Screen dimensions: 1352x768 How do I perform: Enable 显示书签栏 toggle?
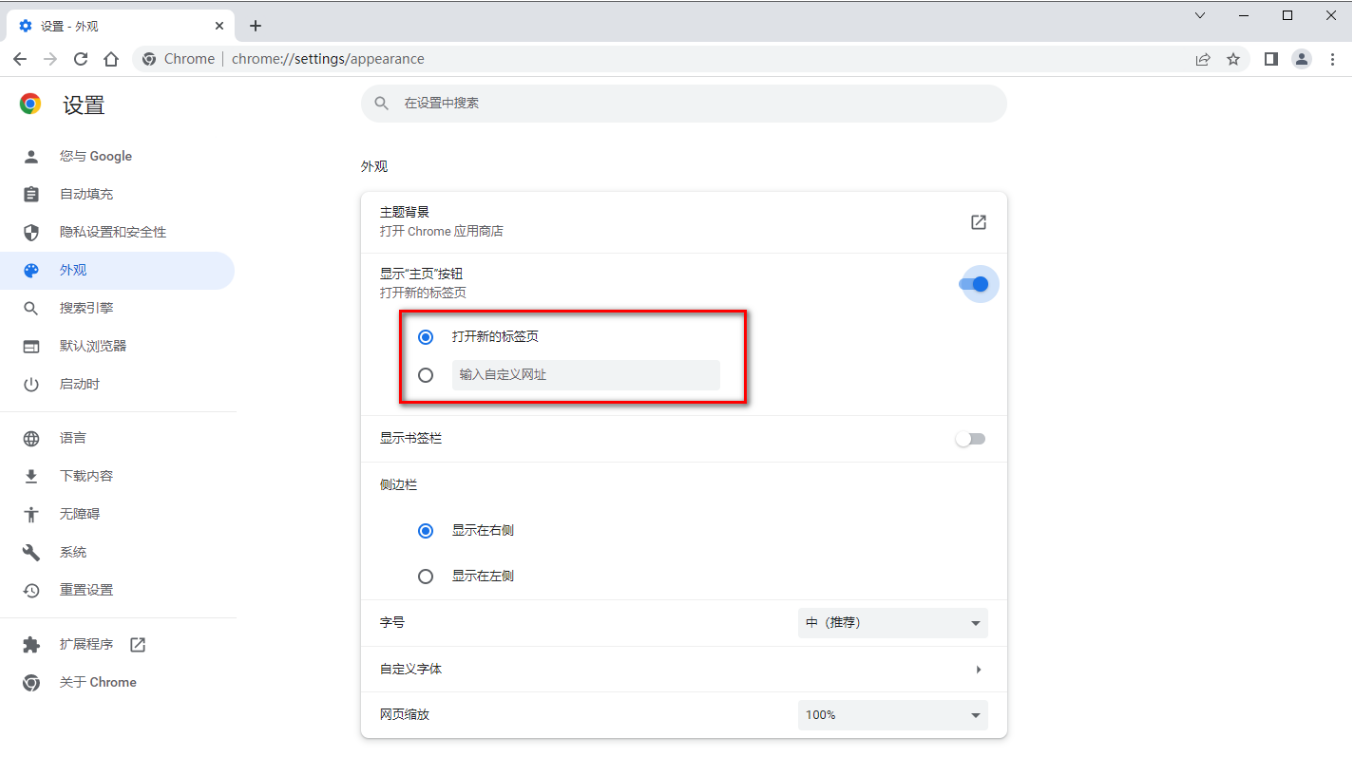(x=970, y=439)
